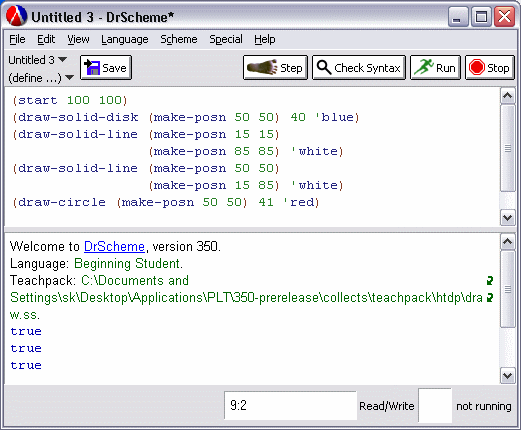
Task: Run Check Syntax
Action: tap(359, 68)
